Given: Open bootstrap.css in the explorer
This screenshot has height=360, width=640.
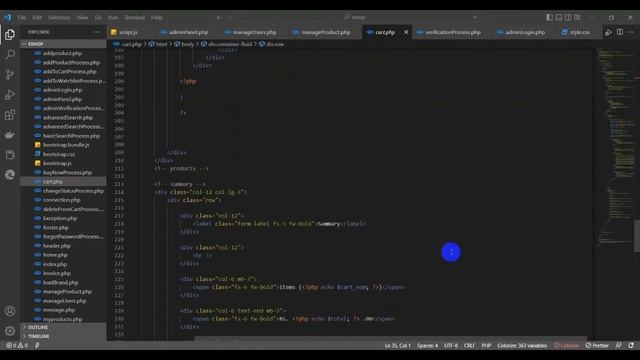Looking at the screenshot, I should tap(63, 154).
